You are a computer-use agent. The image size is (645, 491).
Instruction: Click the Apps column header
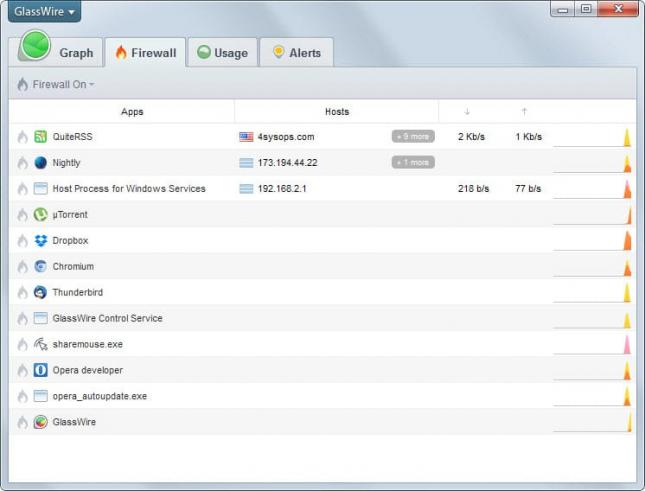coord(132,112)
